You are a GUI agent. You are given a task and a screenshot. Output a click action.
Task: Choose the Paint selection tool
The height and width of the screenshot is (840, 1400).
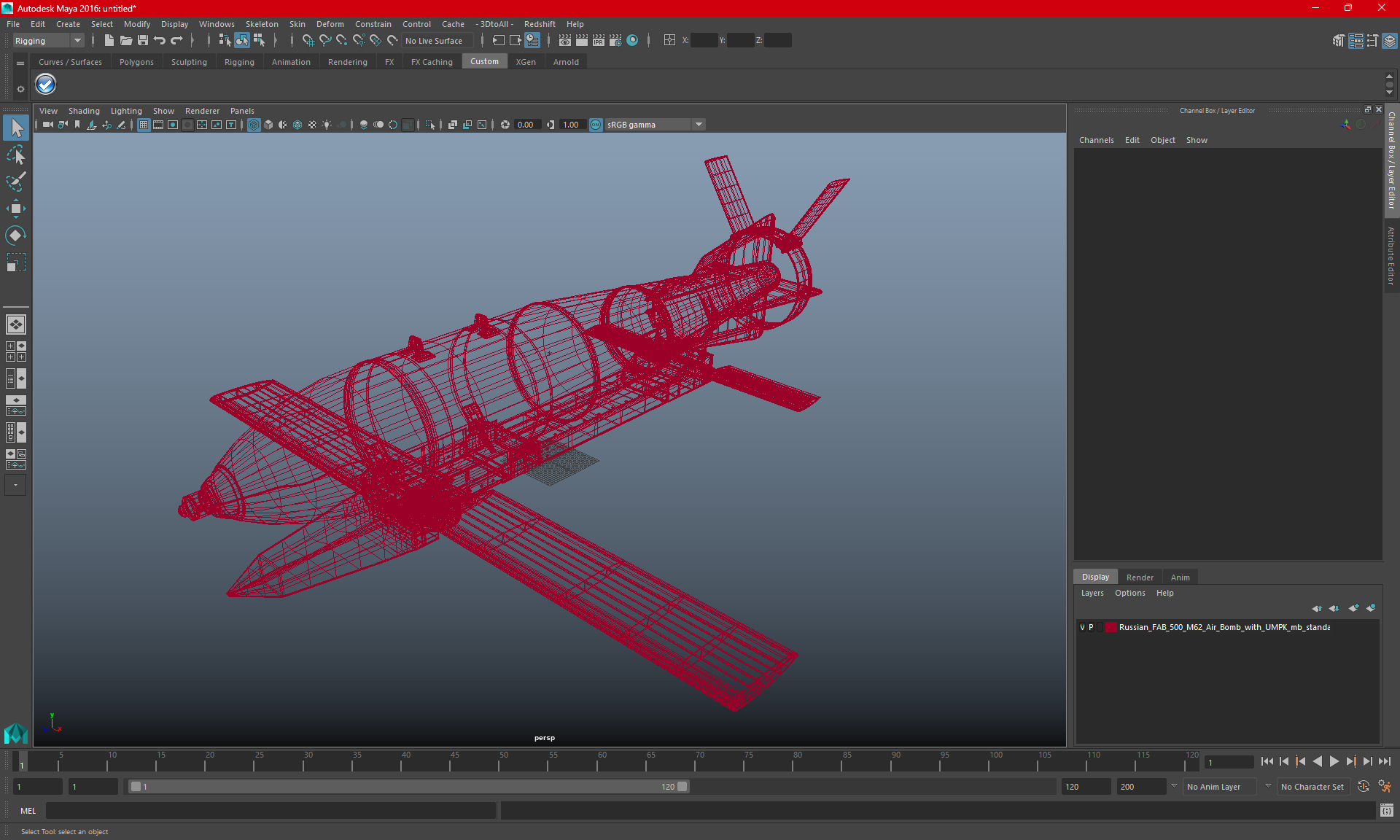15,182
